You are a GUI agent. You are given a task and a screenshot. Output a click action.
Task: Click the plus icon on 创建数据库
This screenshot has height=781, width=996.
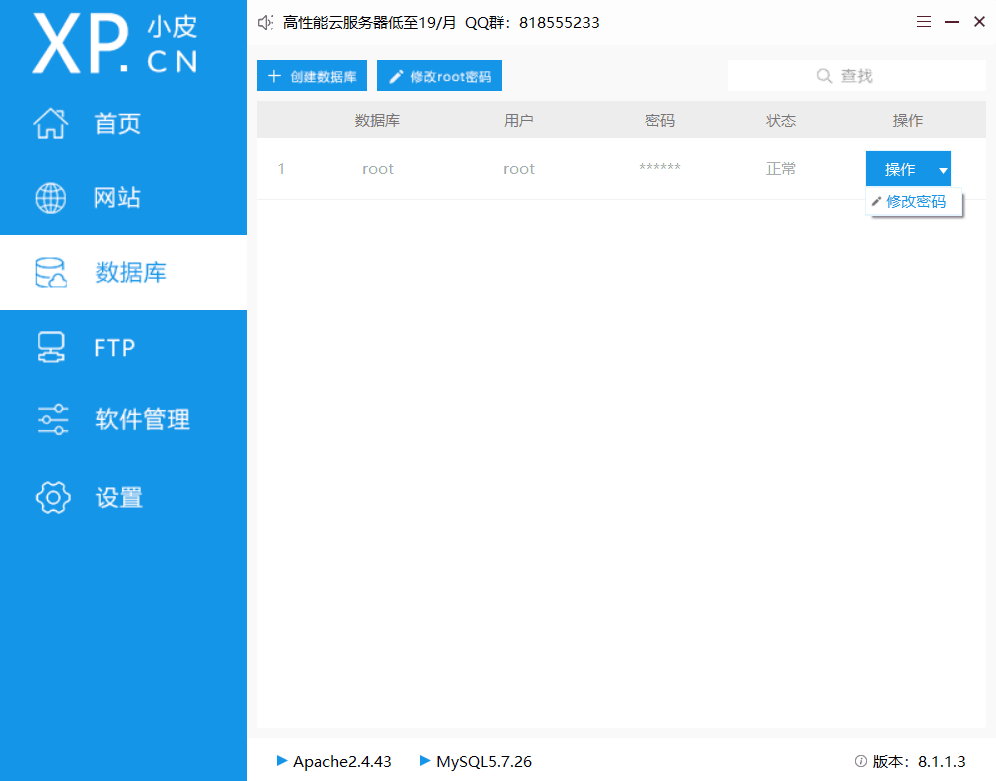tap(274, 76)
